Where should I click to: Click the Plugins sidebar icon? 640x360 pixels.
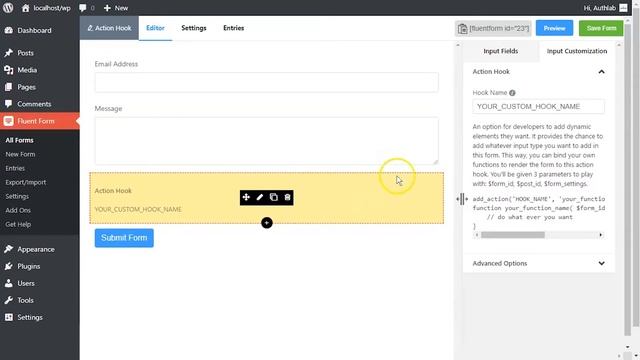tap(9, 266)
